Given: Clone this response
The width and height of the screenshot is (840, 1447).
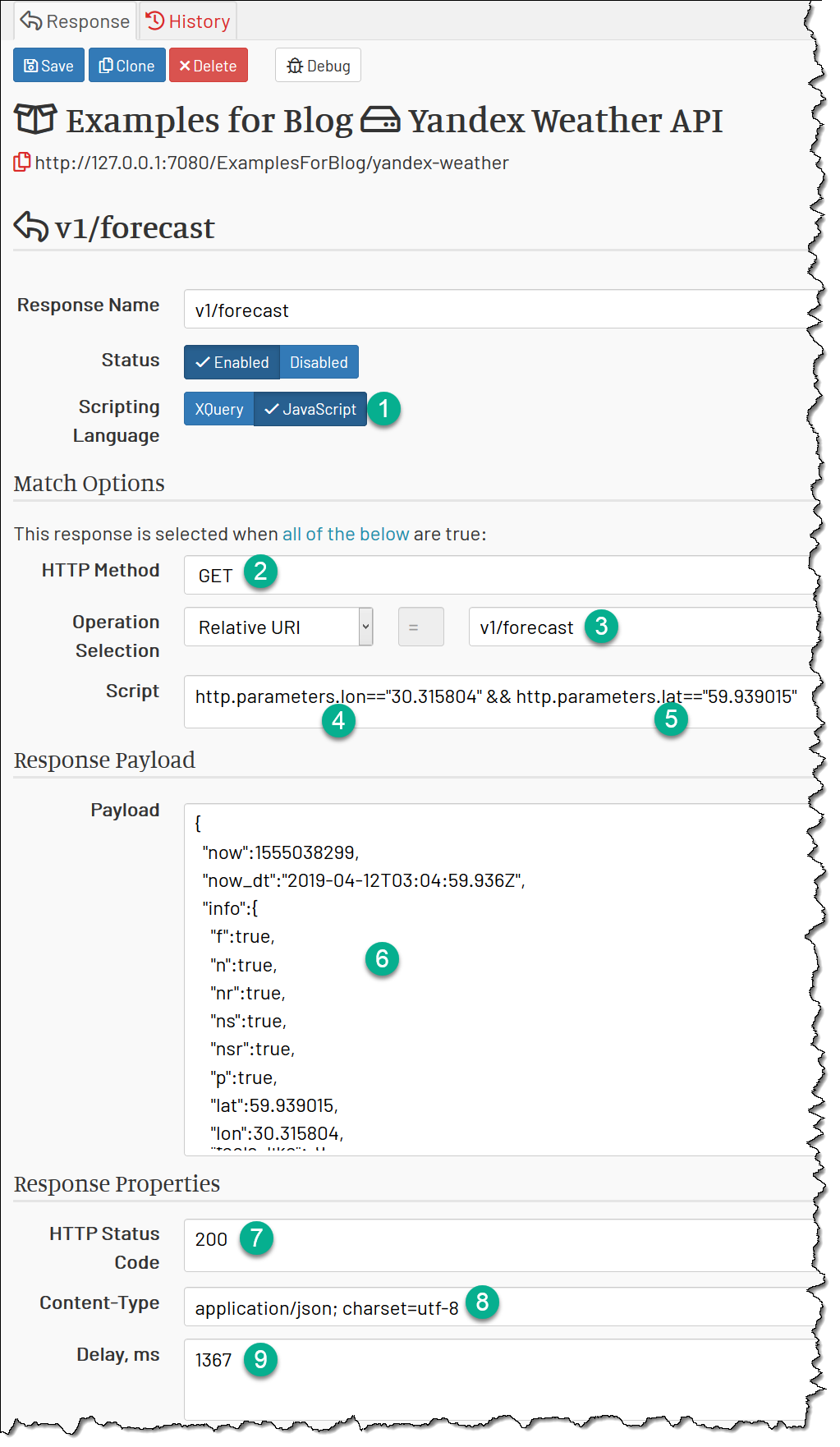Looking at the screenshot, I should point(126,66).
